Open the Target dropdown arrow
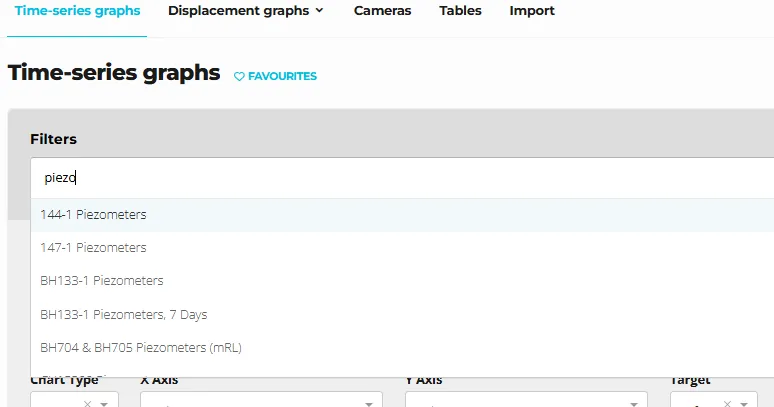Screen dimensions: 774x407 744,403
